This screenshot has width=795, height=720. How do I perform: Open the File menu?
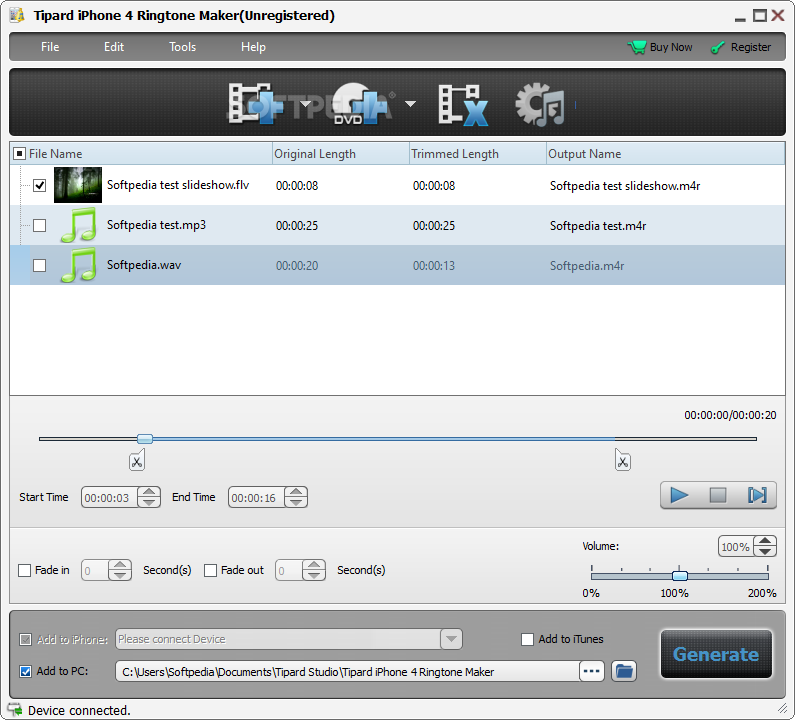pos(50,47)
